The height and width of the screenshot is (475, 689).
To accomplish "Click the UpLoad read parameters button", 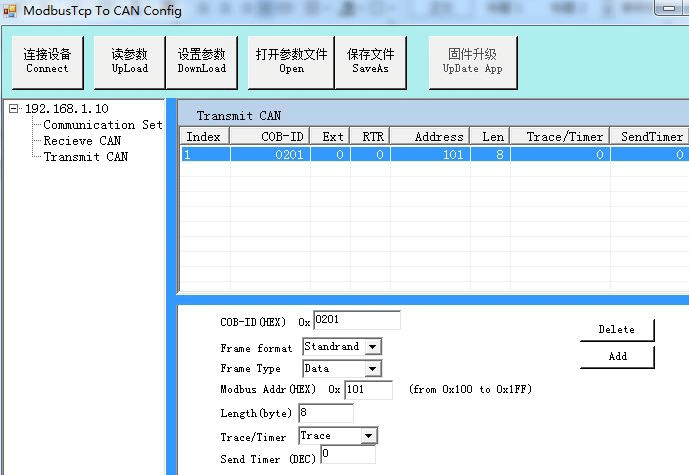I will [x=130, y=62].
